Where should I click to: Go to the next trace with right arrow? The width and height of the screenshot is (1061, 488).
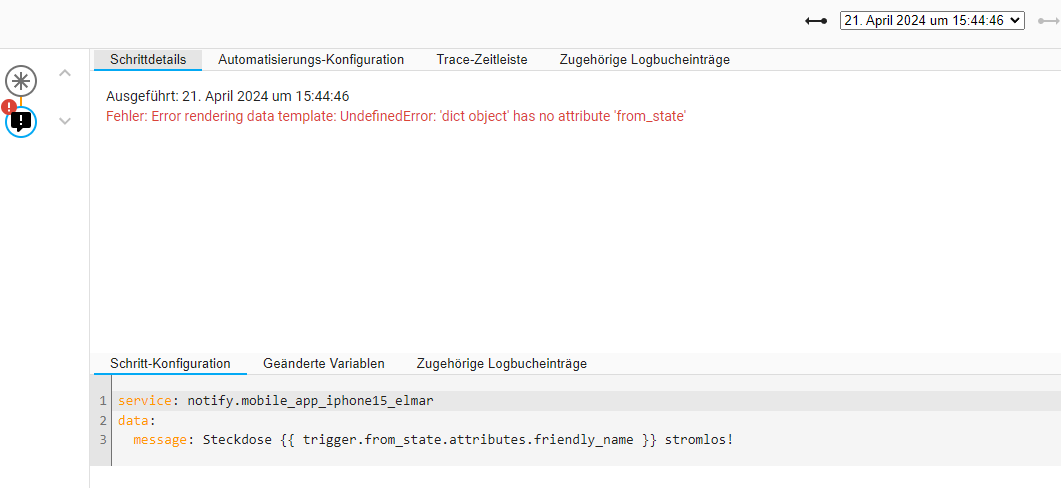1047,20
